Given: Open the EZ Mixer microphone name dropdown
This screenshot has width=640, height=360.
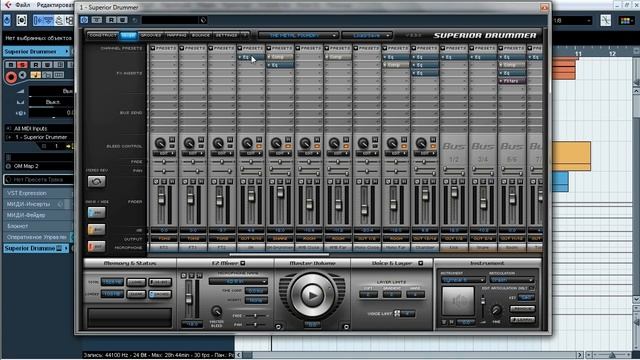Looking at the screenshot, I should point(238,281).
